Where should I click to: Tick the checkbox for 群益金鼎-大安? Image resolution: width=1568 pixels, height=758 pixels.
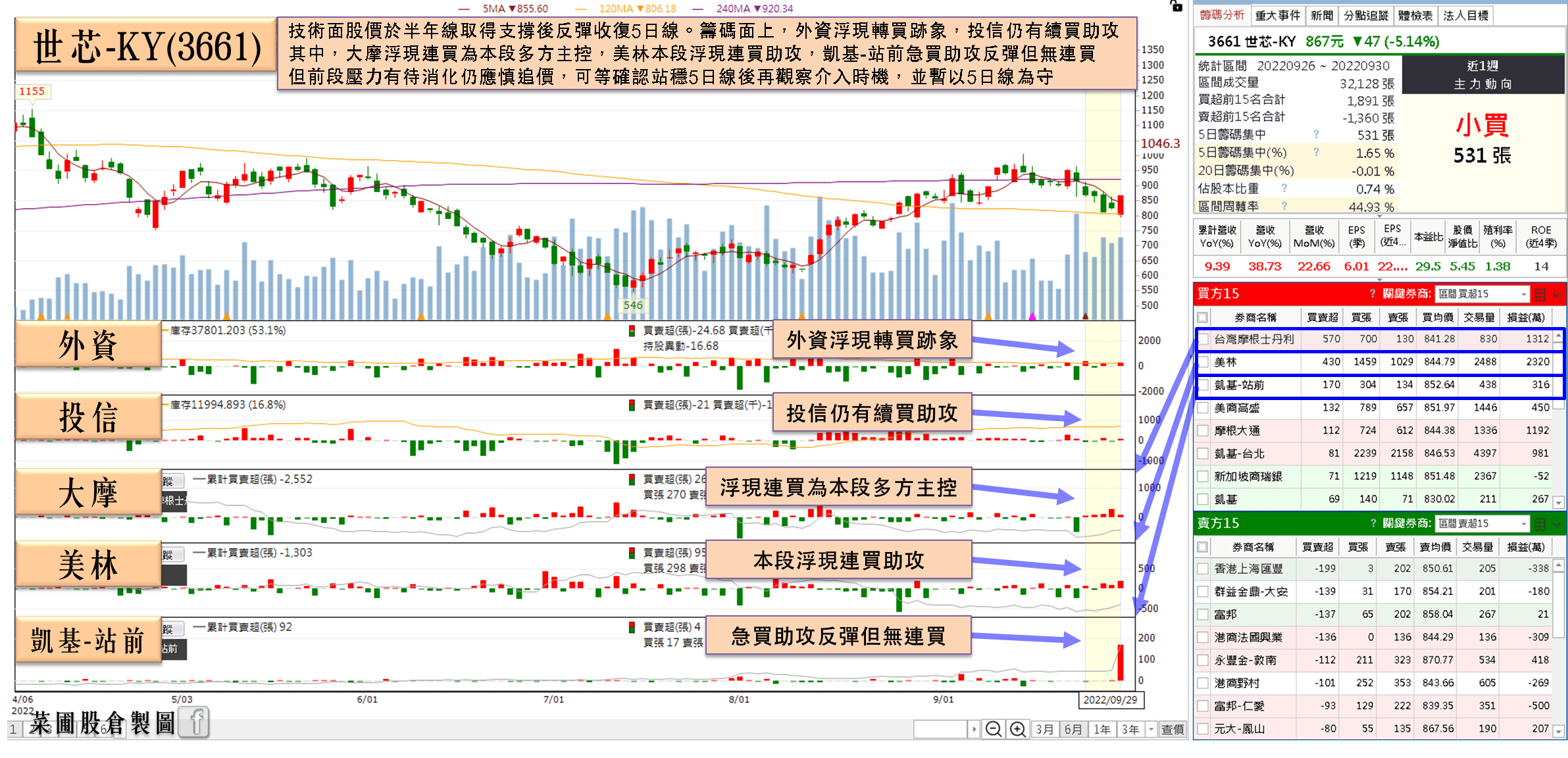coord(1203,592)
